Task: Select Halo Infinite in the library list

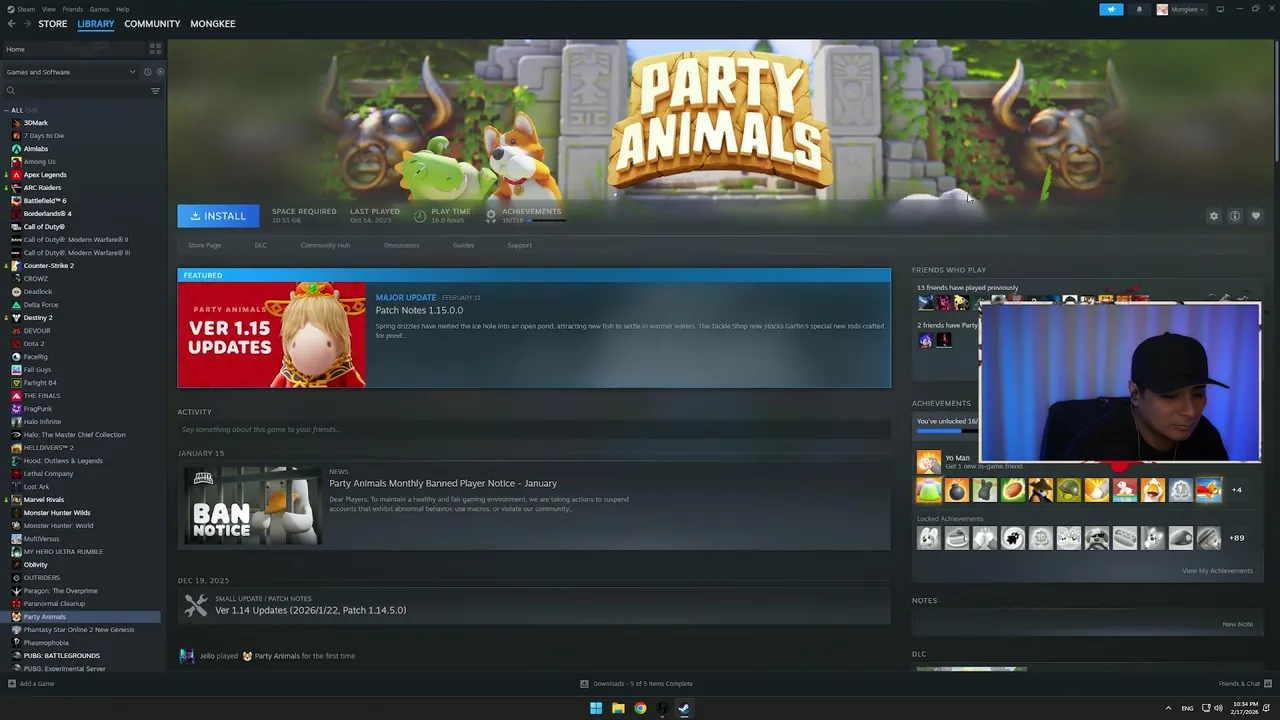Action: click(x=41, y=422)
